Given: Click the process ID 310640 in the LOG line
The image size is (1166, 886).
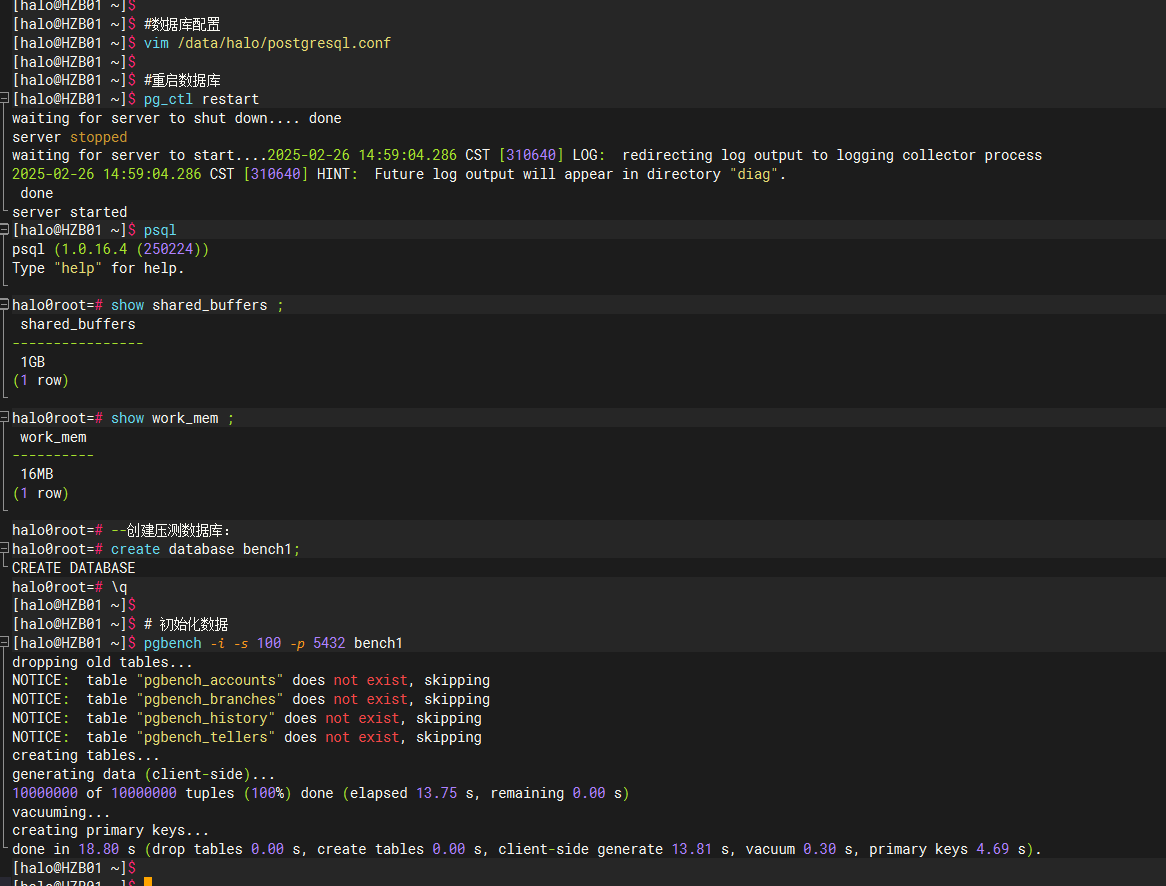Looking at the screenshot, I should click(x=531, y=155).
